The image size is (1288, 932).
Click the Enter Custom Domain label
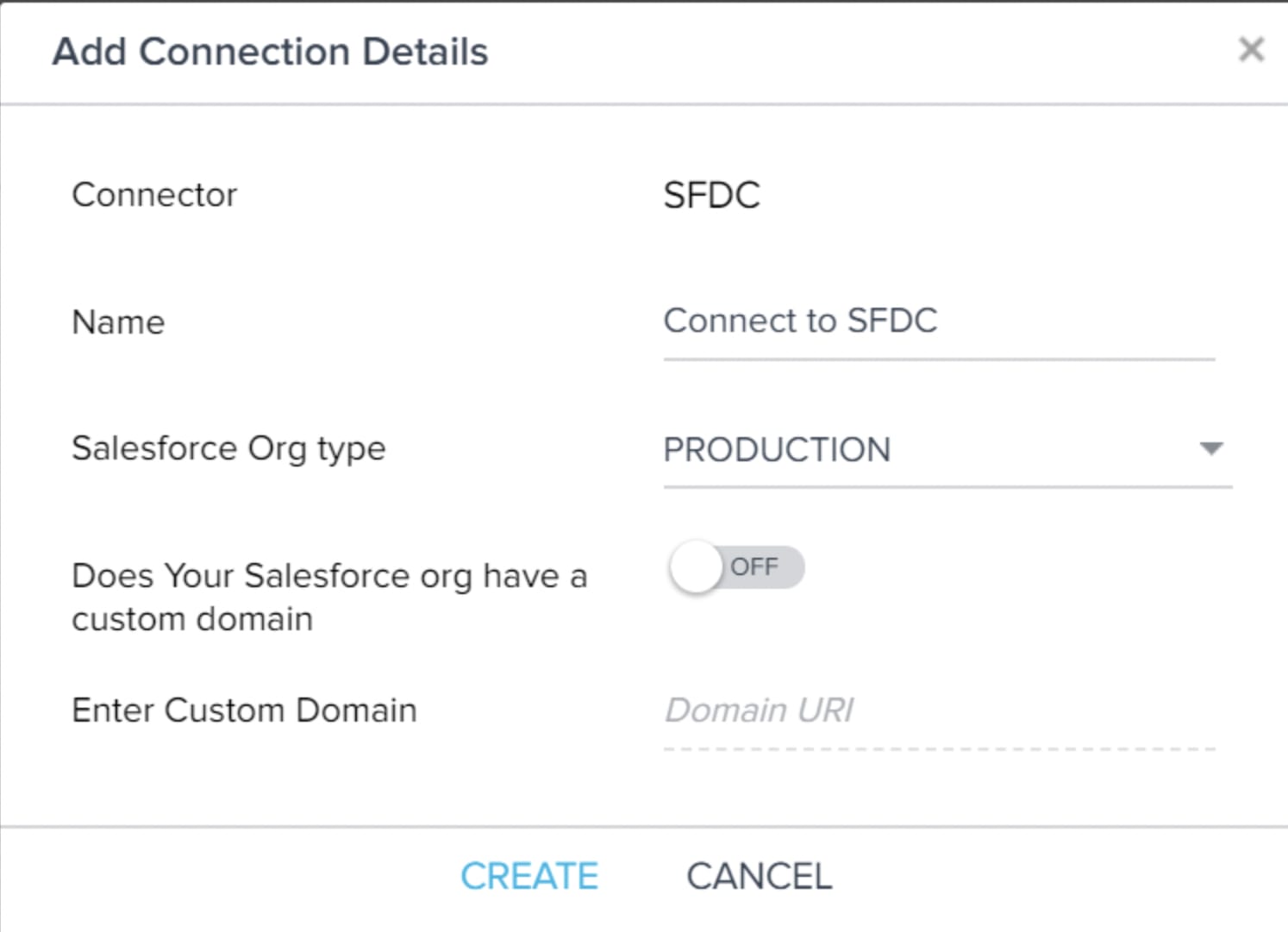[244, 710]
